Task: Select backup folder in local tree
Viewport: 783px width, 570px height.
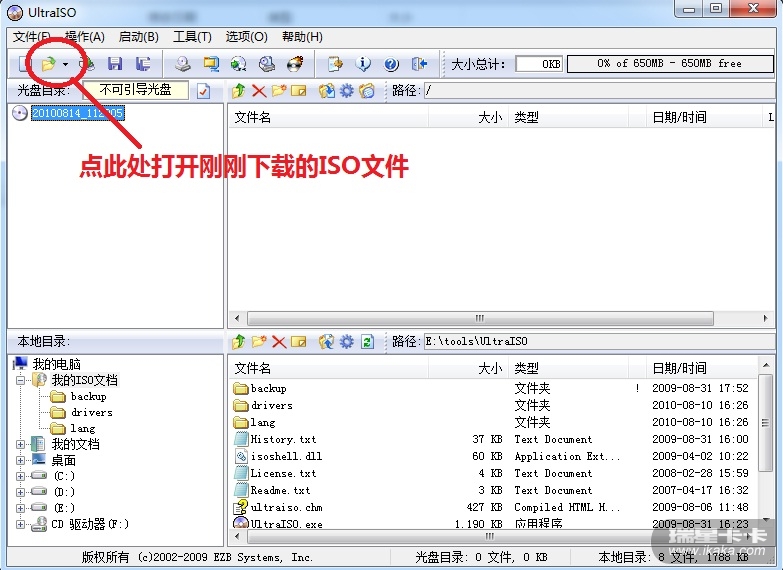Action: [x=88, y=397]
